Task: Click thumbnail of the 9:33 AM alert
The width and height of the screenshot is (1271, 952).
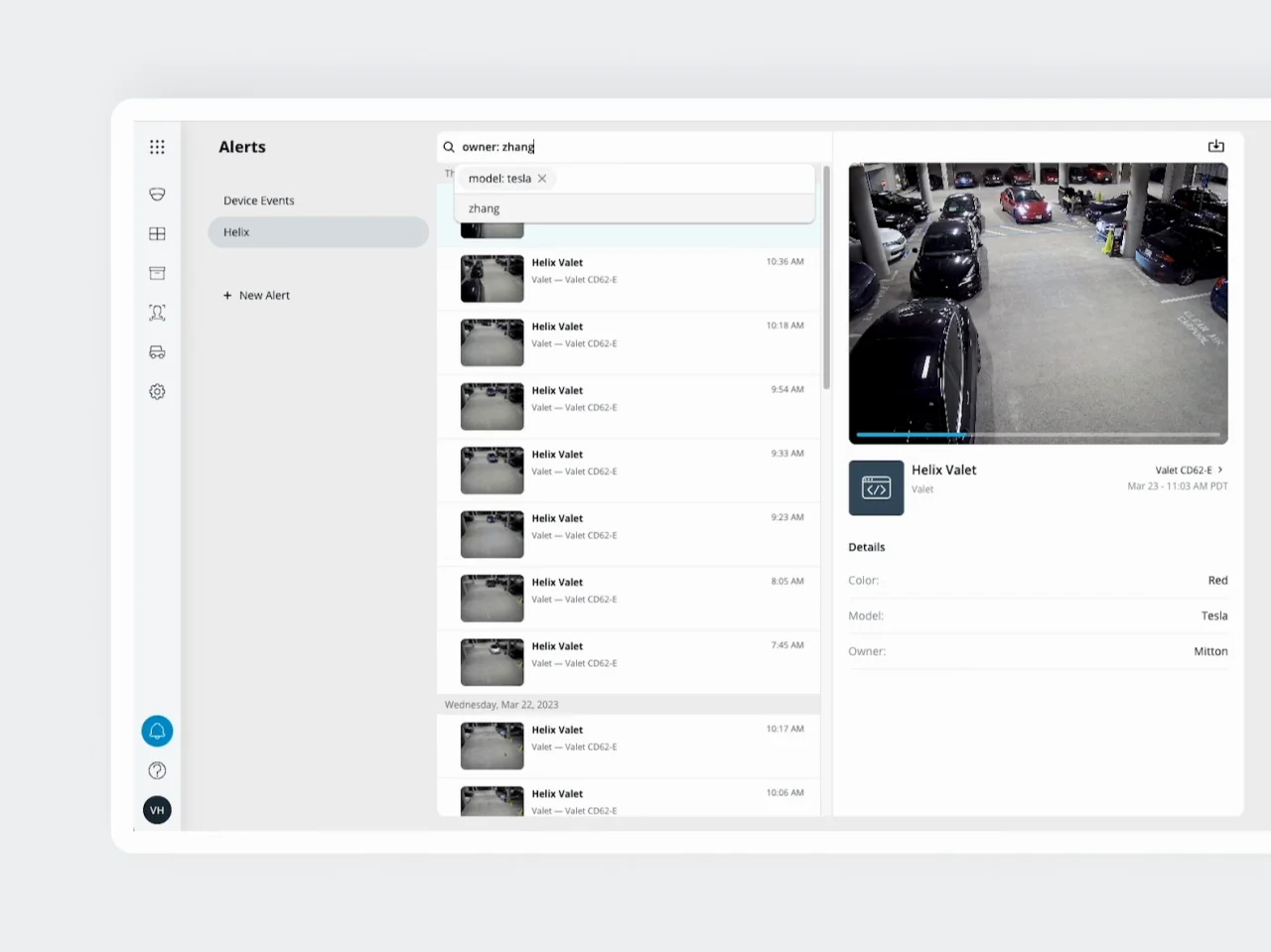Action: 493,471
